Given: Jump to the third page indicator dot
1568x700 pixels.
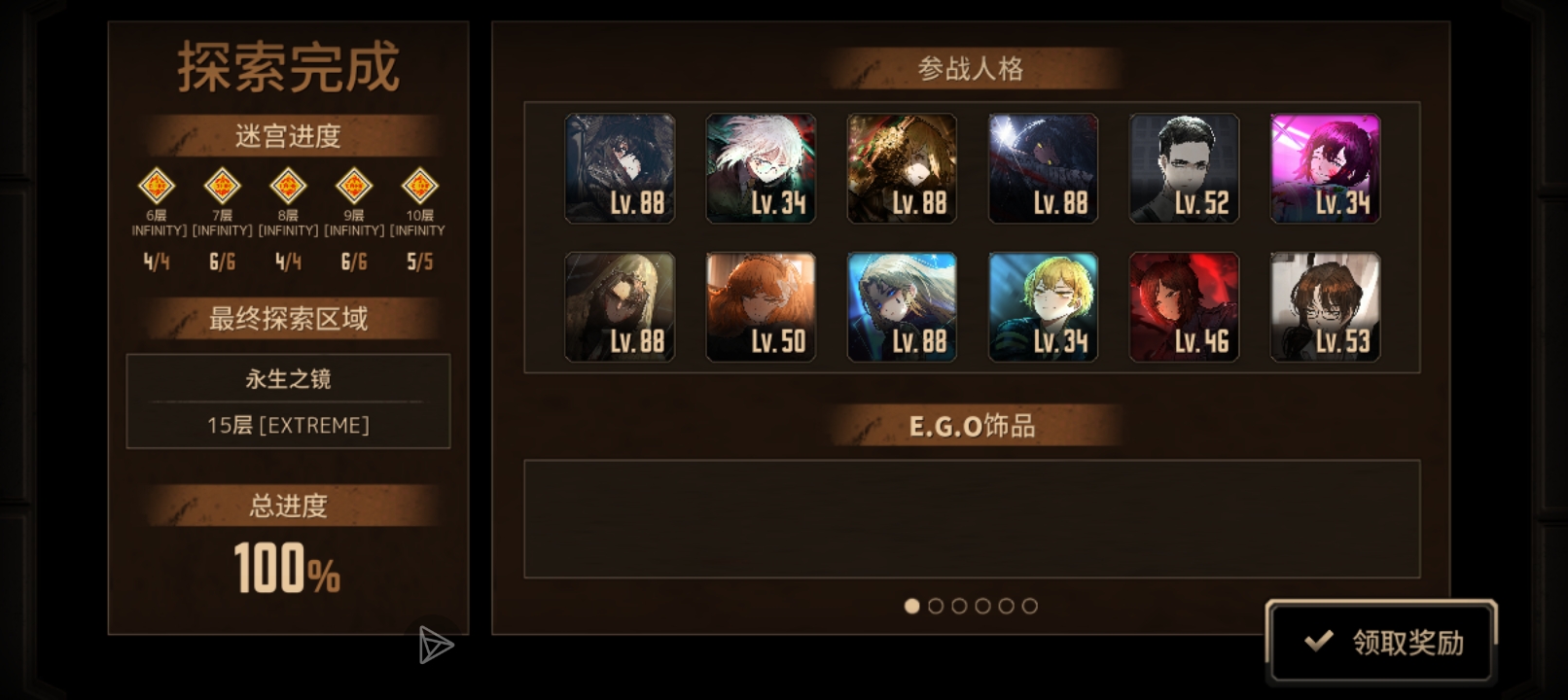Looking at the screenshot, I should click(x=959, y=606).
